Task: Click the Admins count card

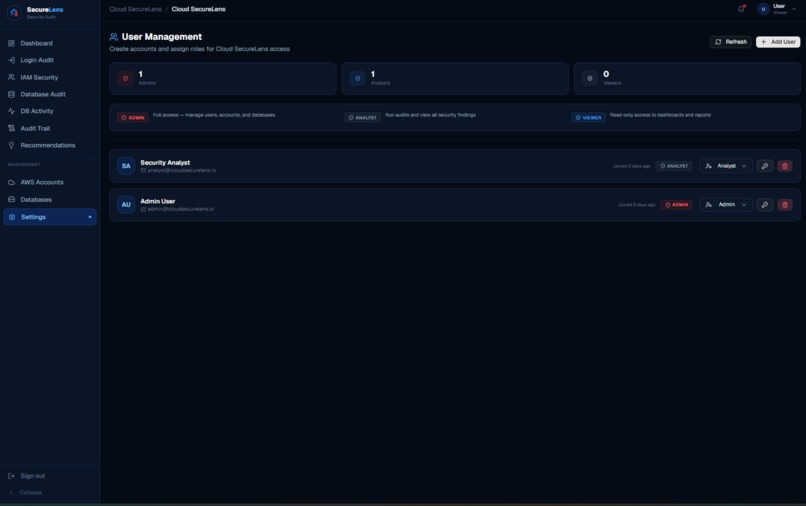Action: tap(223, 78)
